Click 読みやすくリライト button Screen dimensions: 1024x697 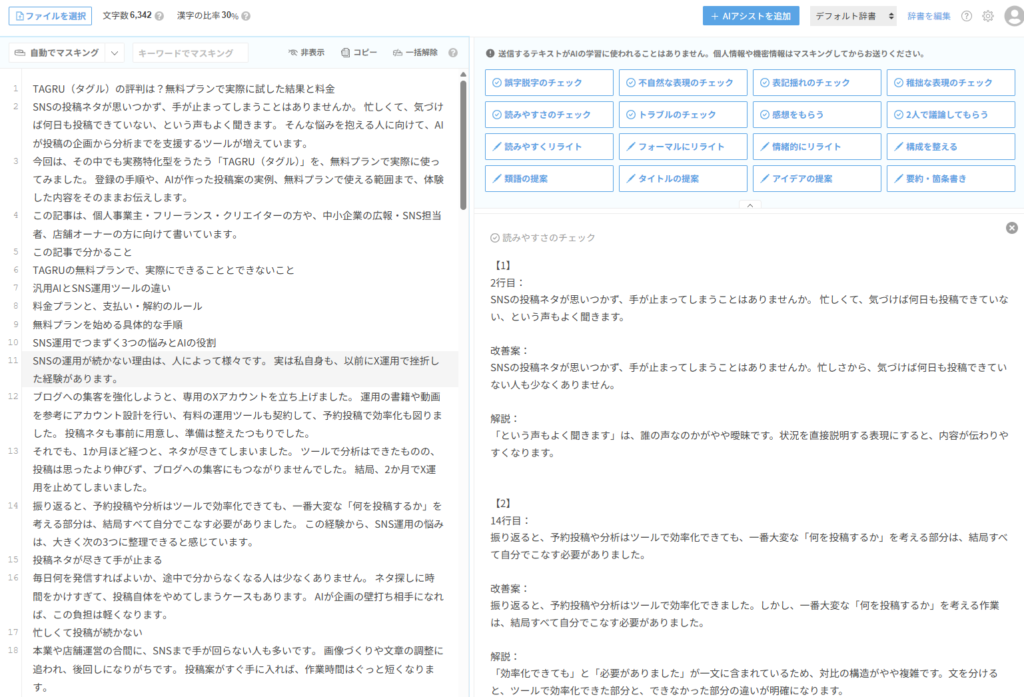coord(549,146)
